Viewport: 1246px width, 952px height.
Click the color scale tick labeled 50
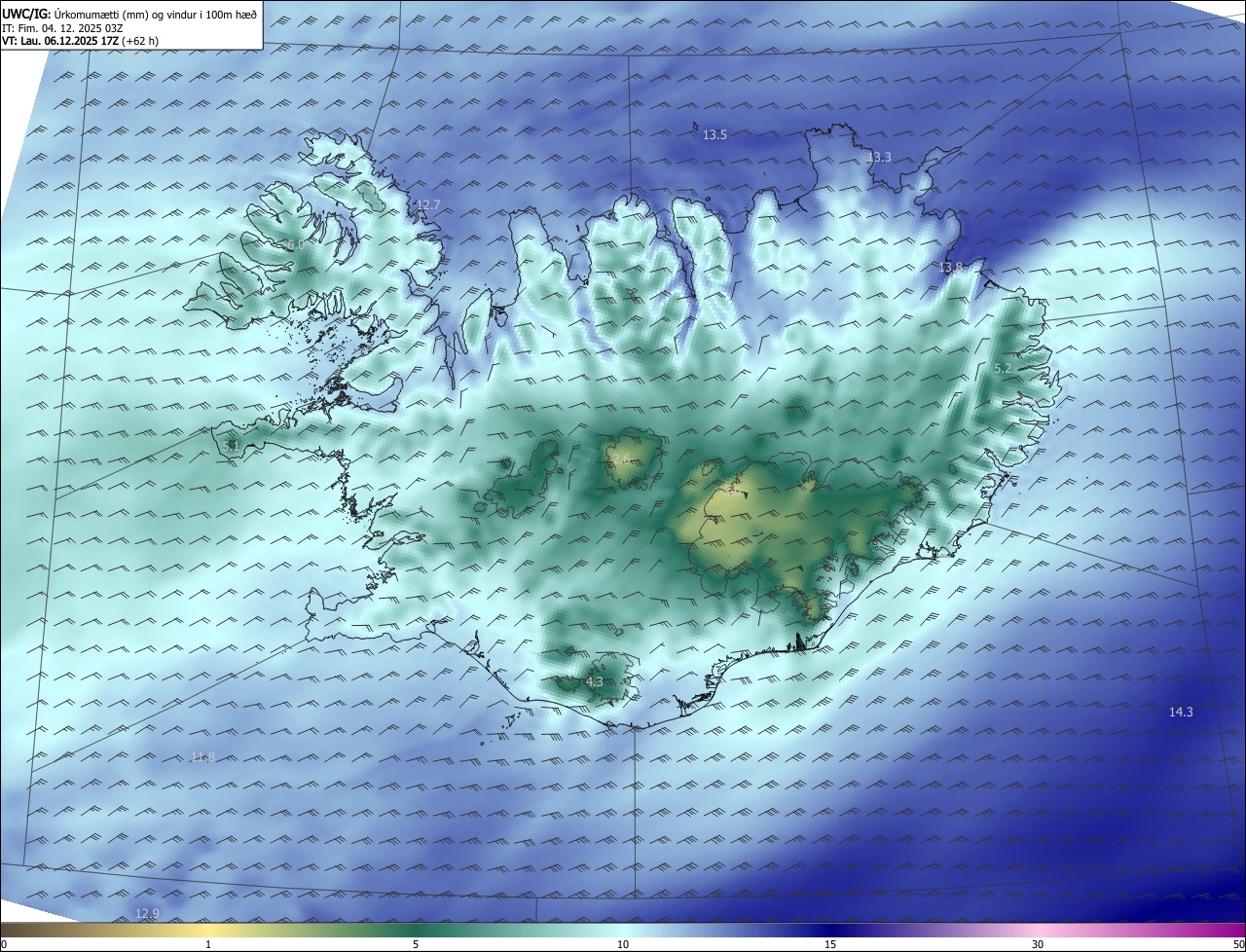(1238, 944)
